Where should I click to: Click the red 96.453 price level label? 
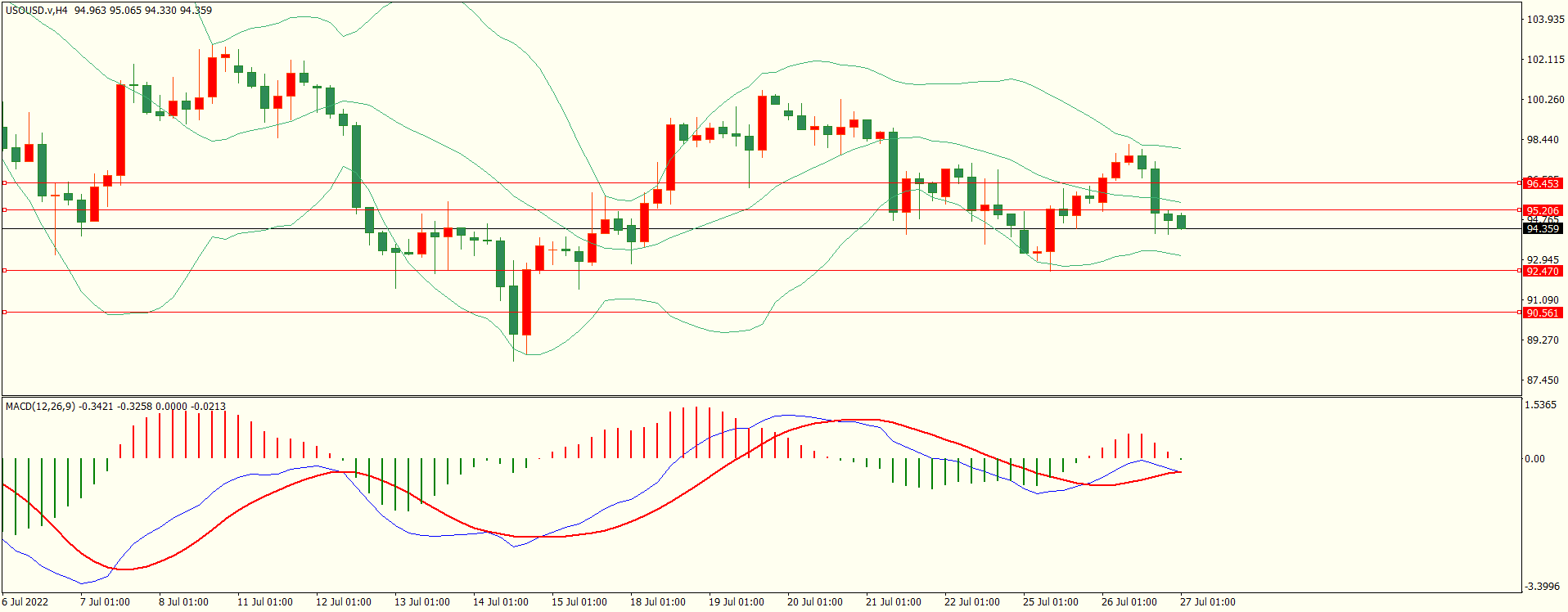pos(1543,184)
